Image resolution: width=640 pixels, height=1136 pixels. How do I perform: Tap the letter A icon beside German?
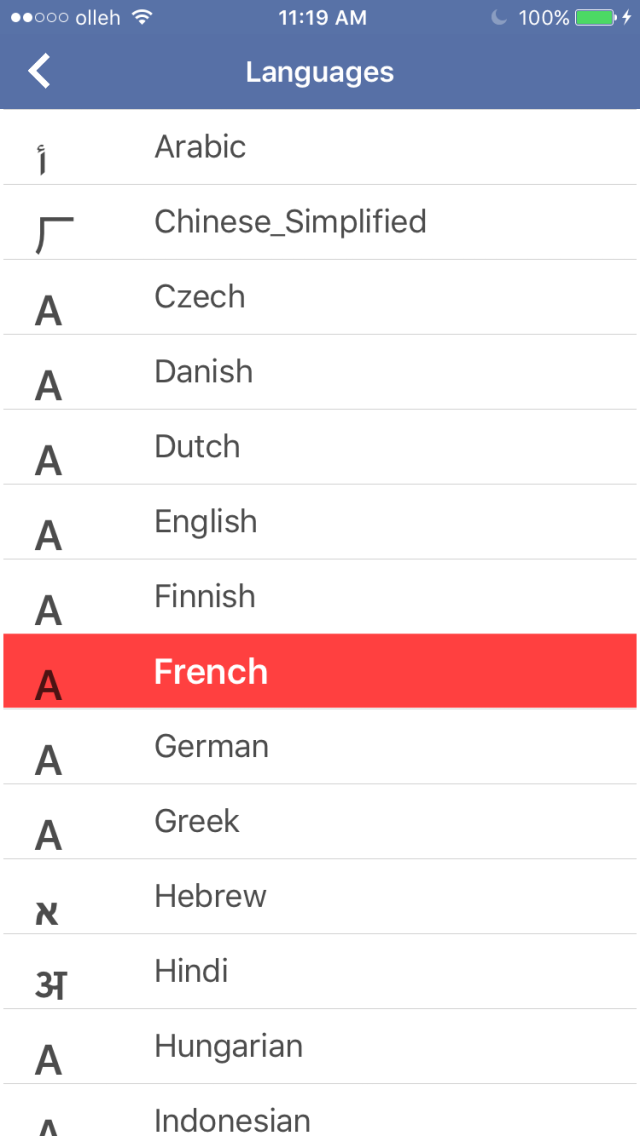[48, 761]
